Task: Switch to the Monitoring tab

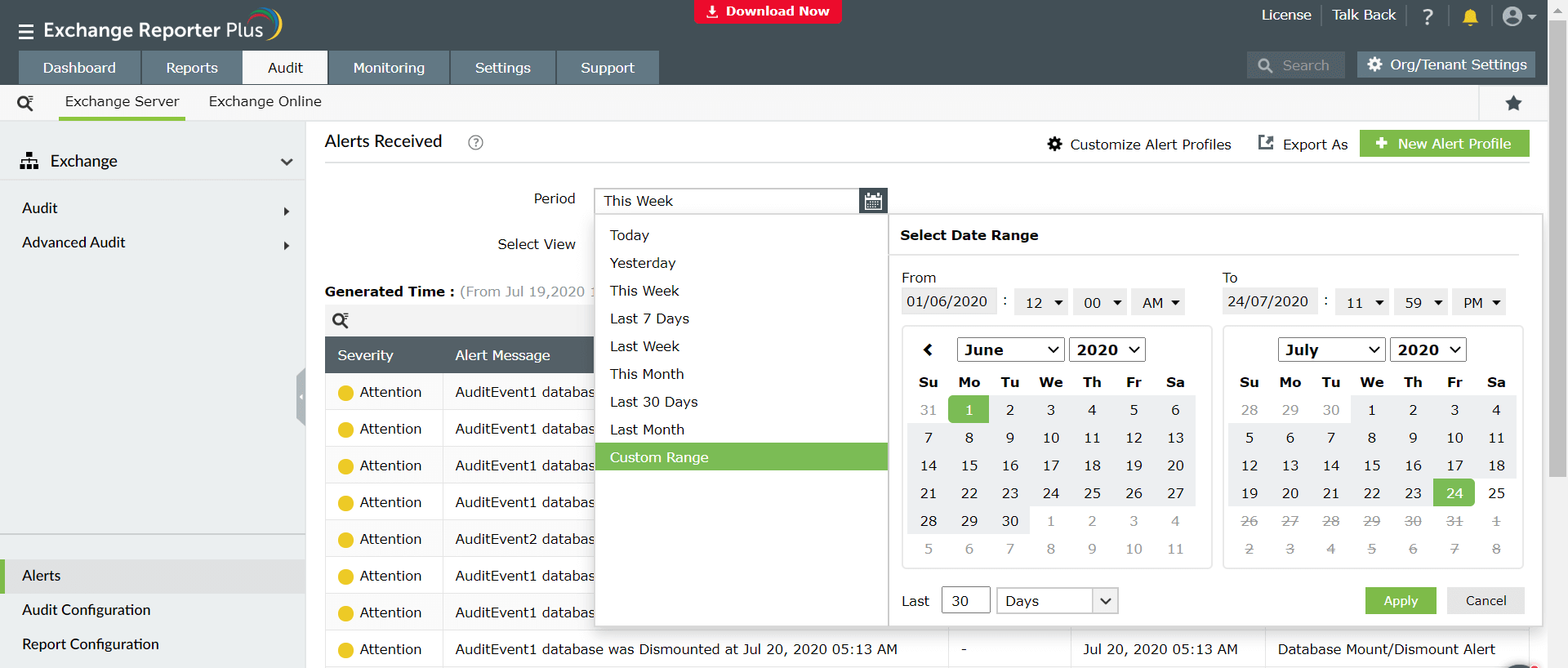Action: click(389, 68)
